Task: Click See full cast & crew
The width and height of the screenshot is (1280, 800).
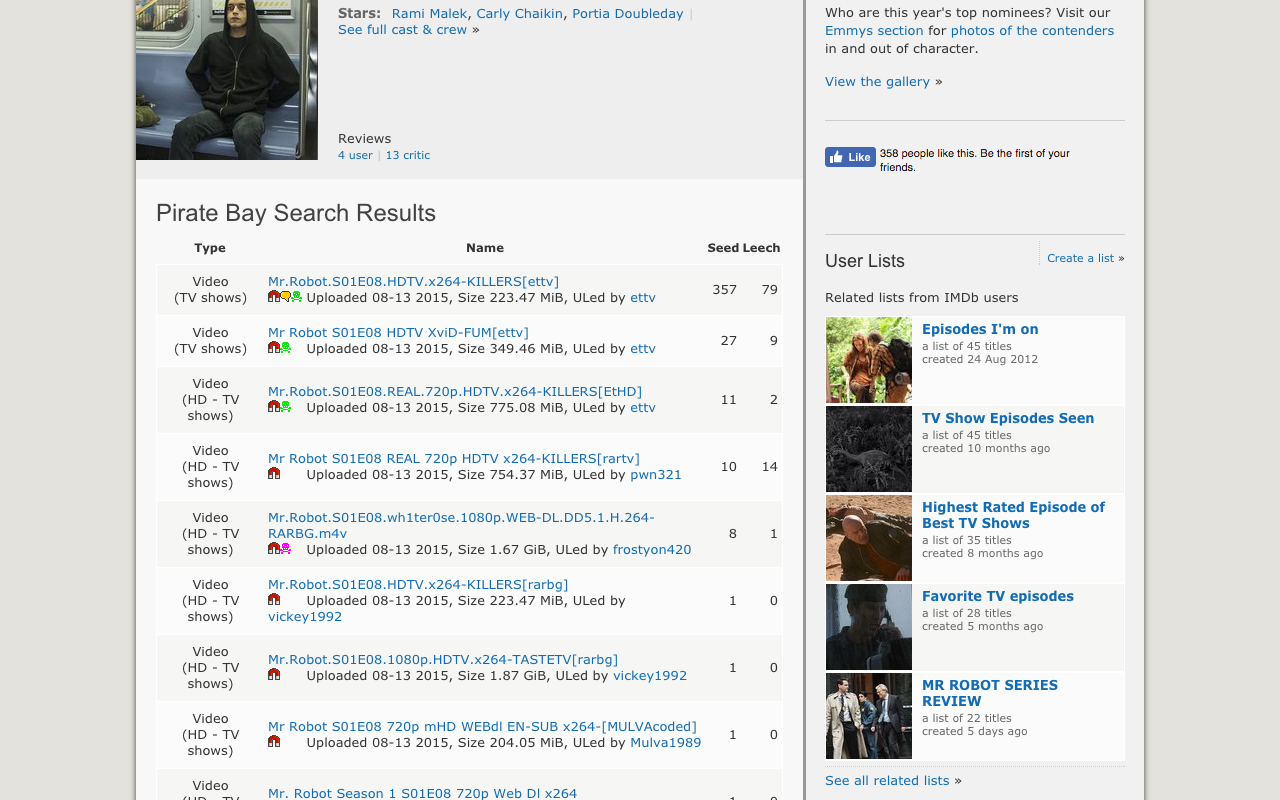Action: (x=402, y=29)
